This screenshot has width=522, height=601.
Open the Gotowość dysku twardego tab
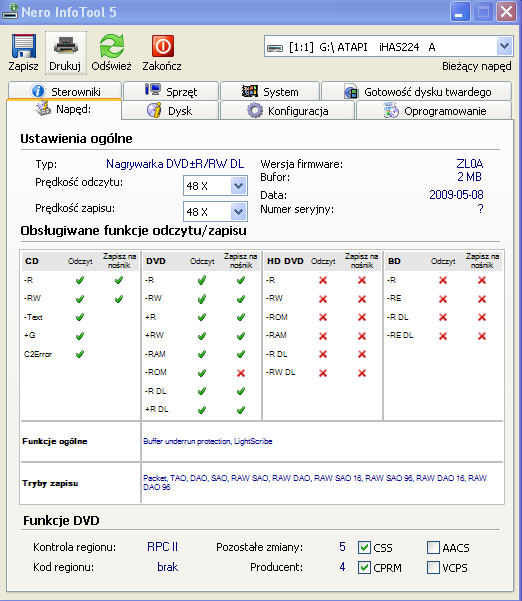click(x=417, y=91)
